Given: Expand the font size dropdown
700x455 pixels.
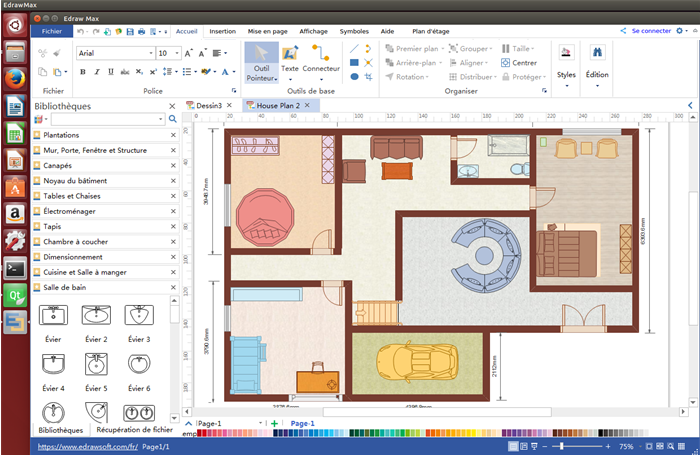Looking at the screenshot, I should click(x=178, y=53).
